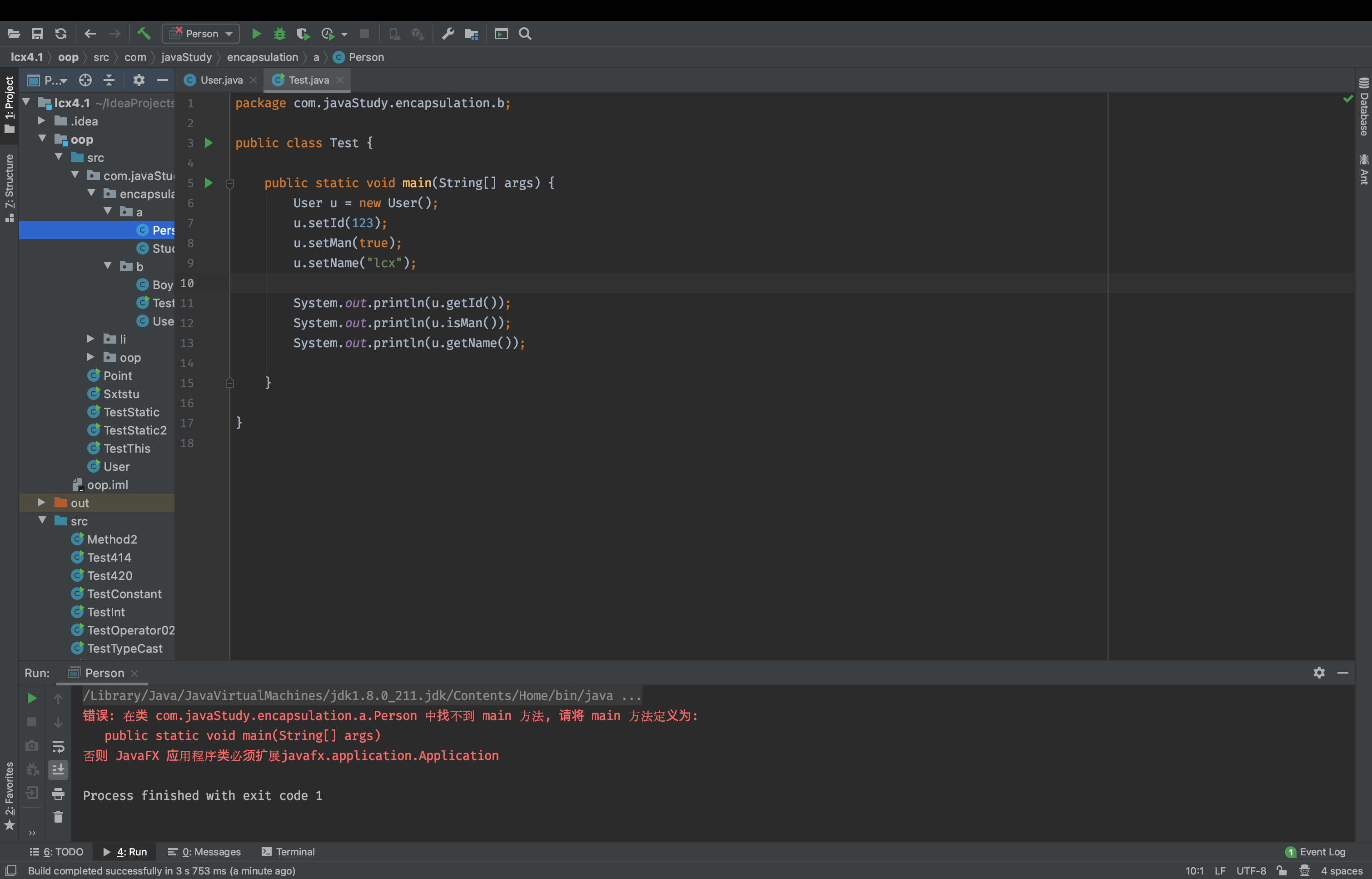Open Project view mode dropdown
This screenshot has height=879, width=1372.
click(x=56, y=80)
